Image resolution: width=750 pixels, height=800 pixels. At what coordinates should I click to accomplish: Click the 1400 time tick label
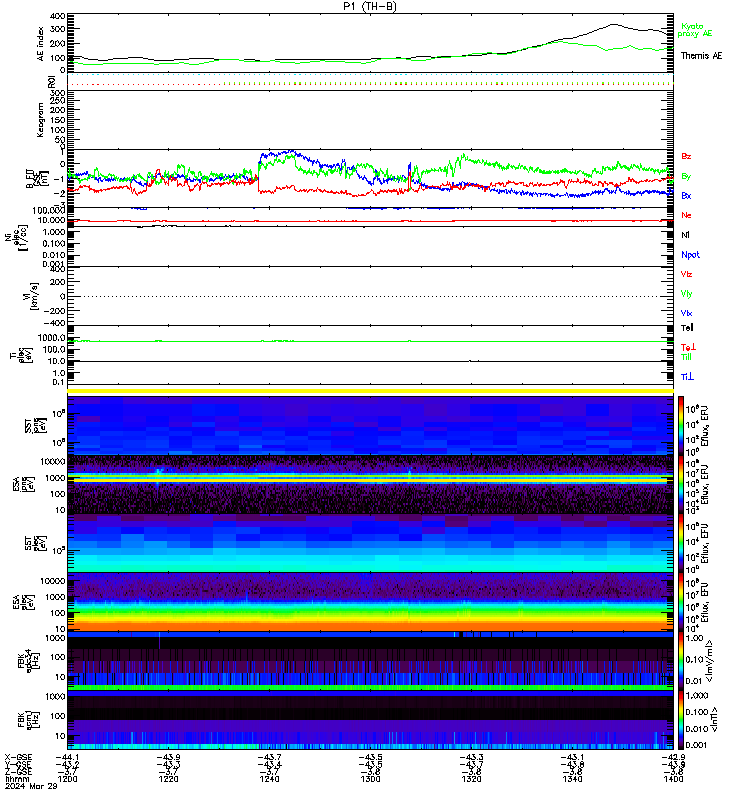tap(673, 779)
